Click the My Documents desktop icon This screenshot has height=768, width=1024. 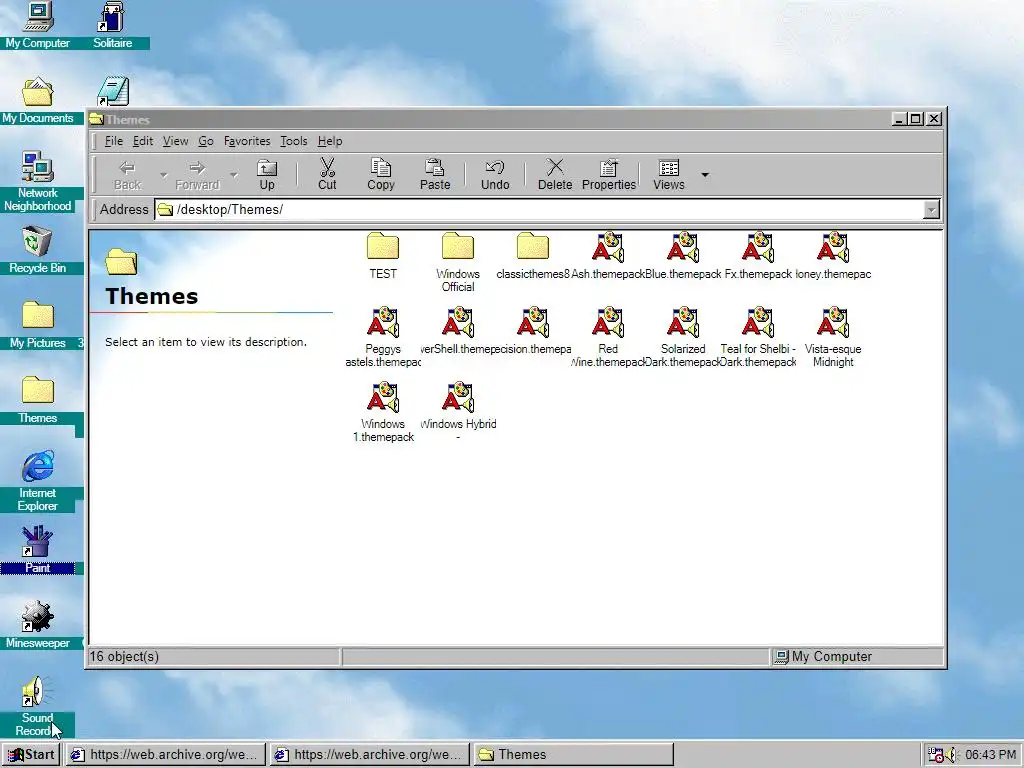37,100
